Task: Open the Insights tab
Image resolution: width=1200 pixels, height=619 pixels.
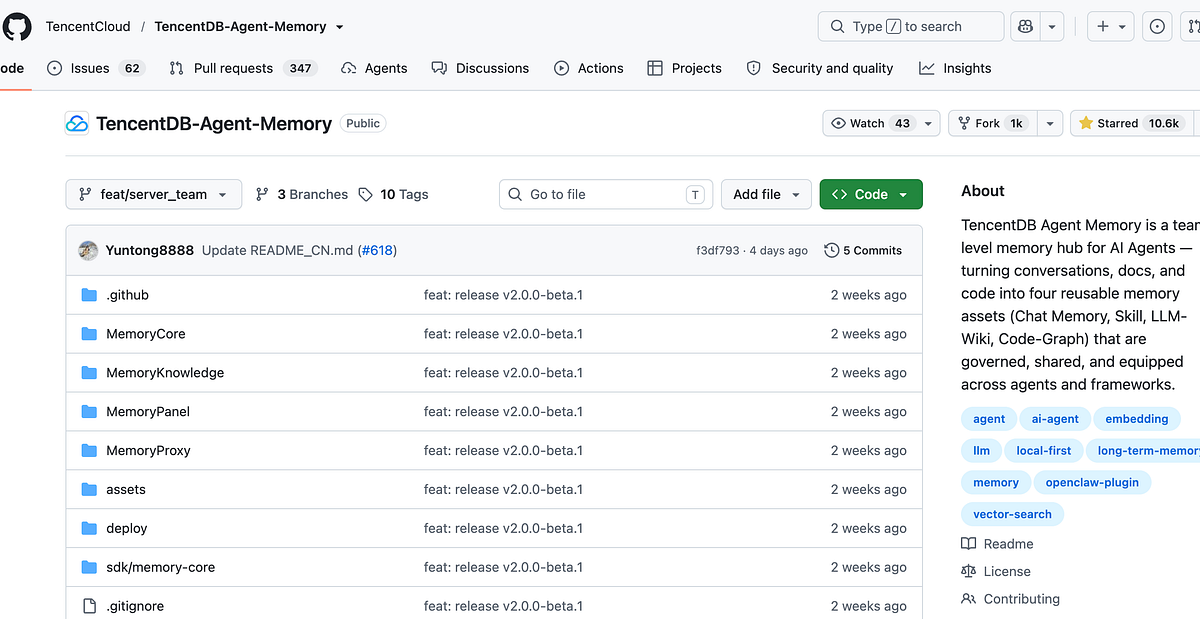Action: pyautogui.click(x=955, y=68)
